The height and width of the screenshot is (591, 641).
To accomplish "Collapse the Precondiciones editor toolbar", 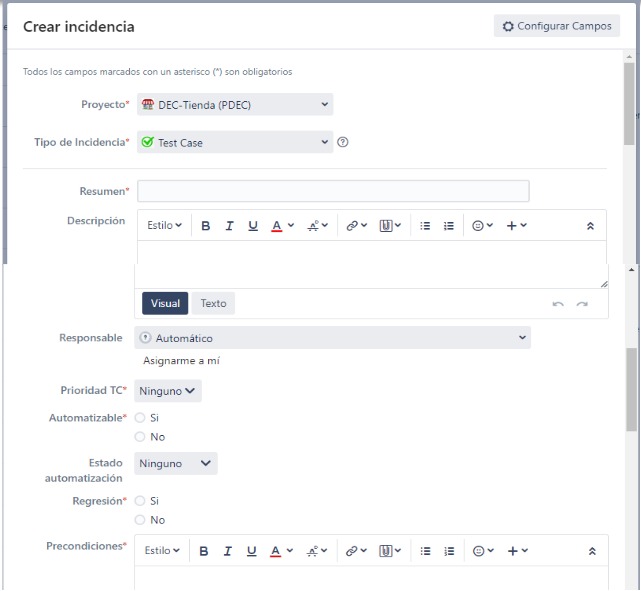I will 592,551.
